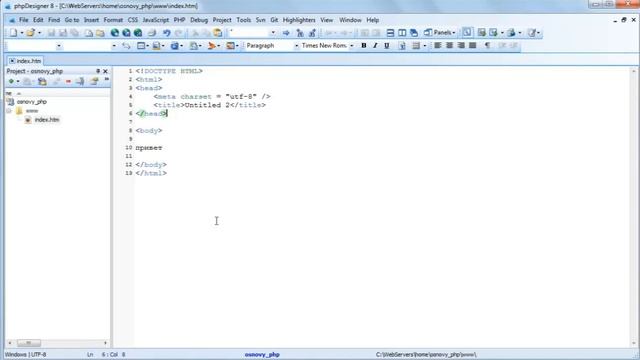The image size is (640, 360).
Task: Open the CSS menu
Action: click(133, 20)
